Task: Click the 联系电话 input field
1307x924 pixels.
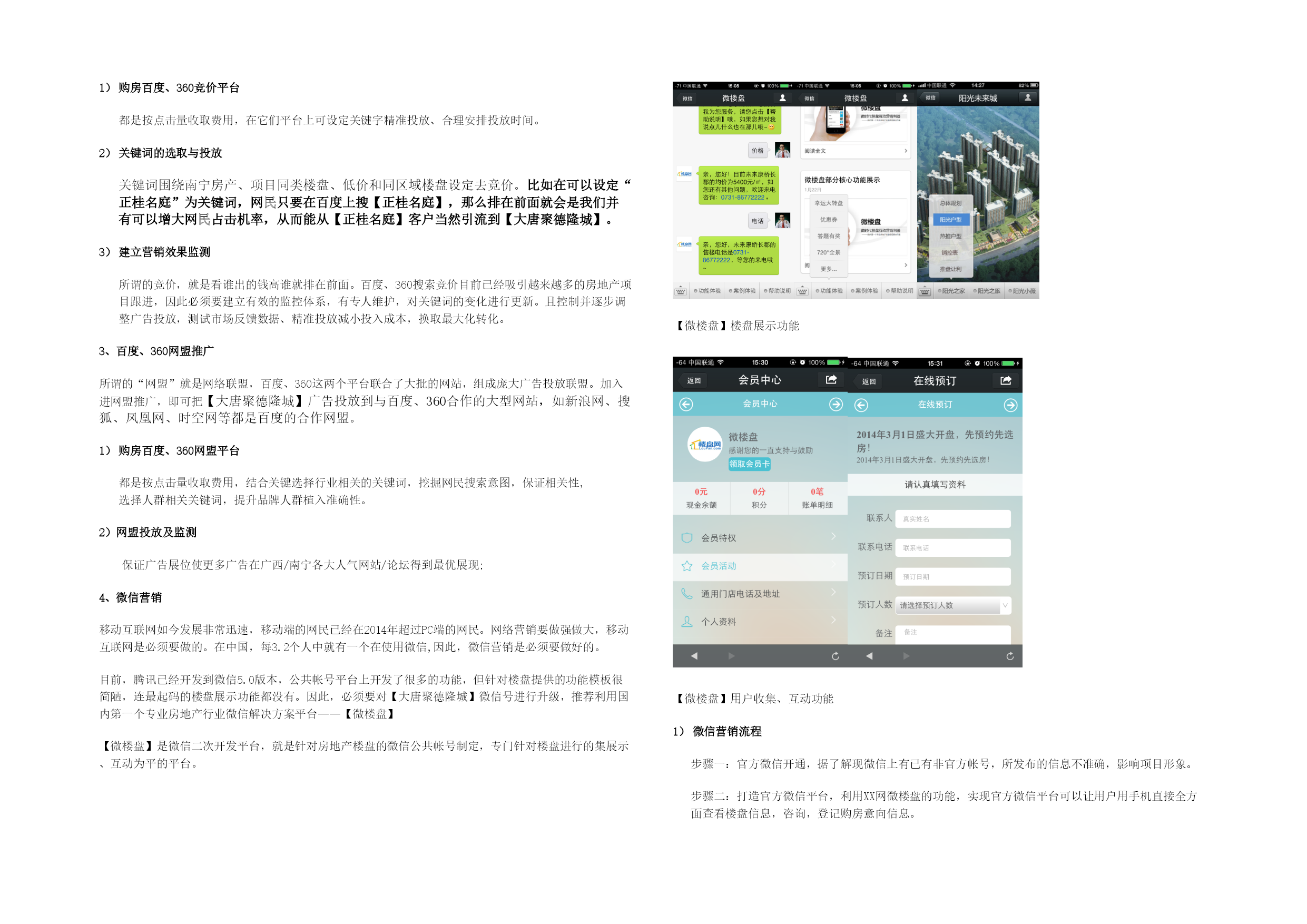Action: [953, 548]
